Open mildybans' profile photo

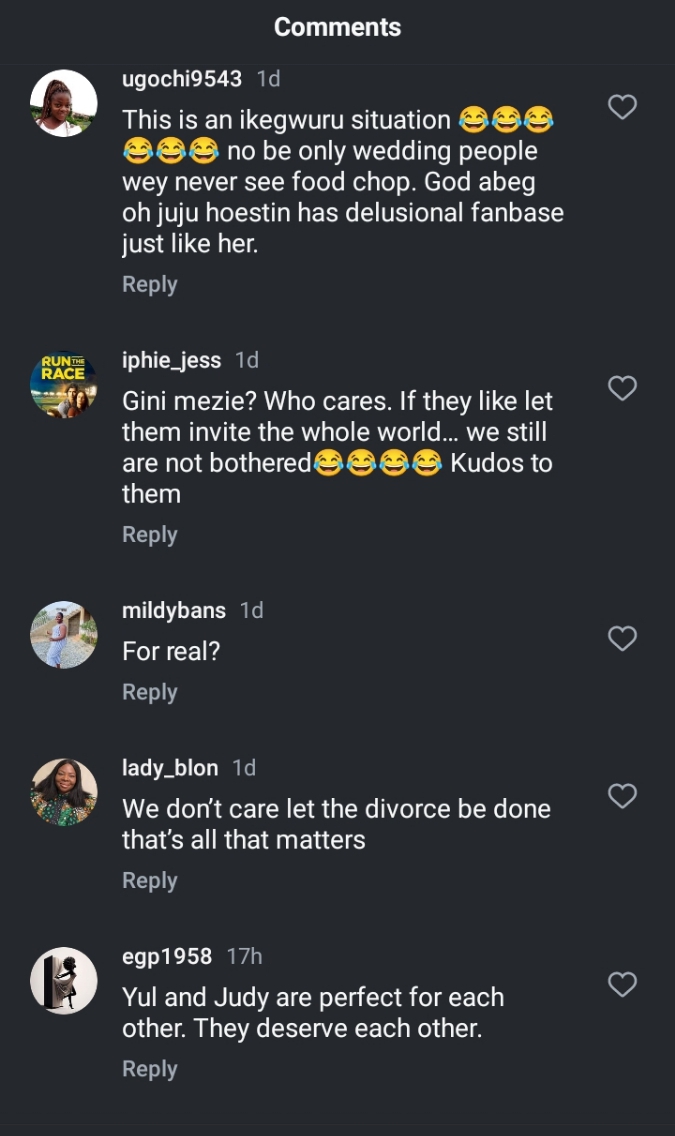click(64, 635)
